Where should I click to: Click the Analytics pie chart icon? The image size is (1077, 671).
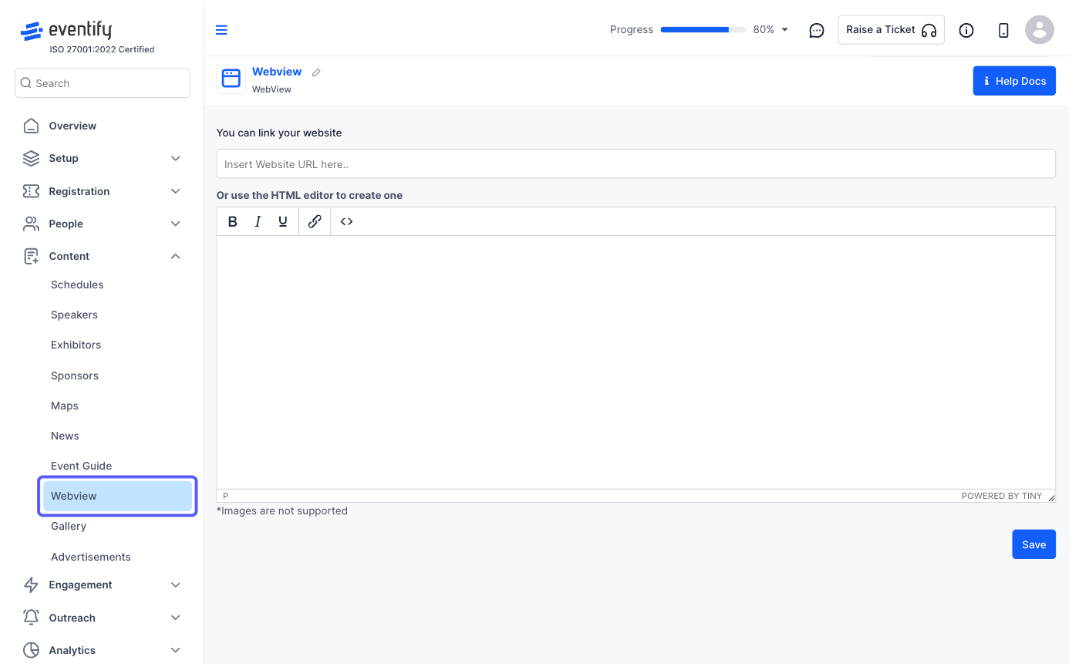(31, 650)
